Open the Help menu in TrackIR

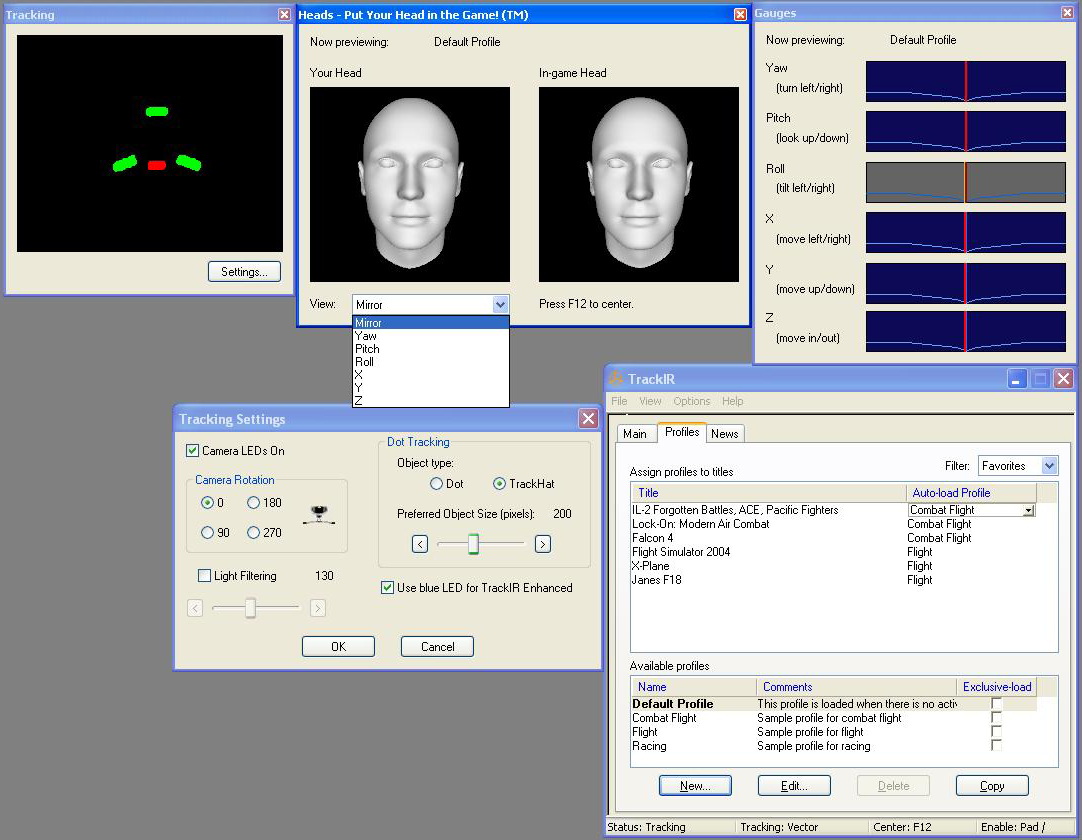[733, 401]
